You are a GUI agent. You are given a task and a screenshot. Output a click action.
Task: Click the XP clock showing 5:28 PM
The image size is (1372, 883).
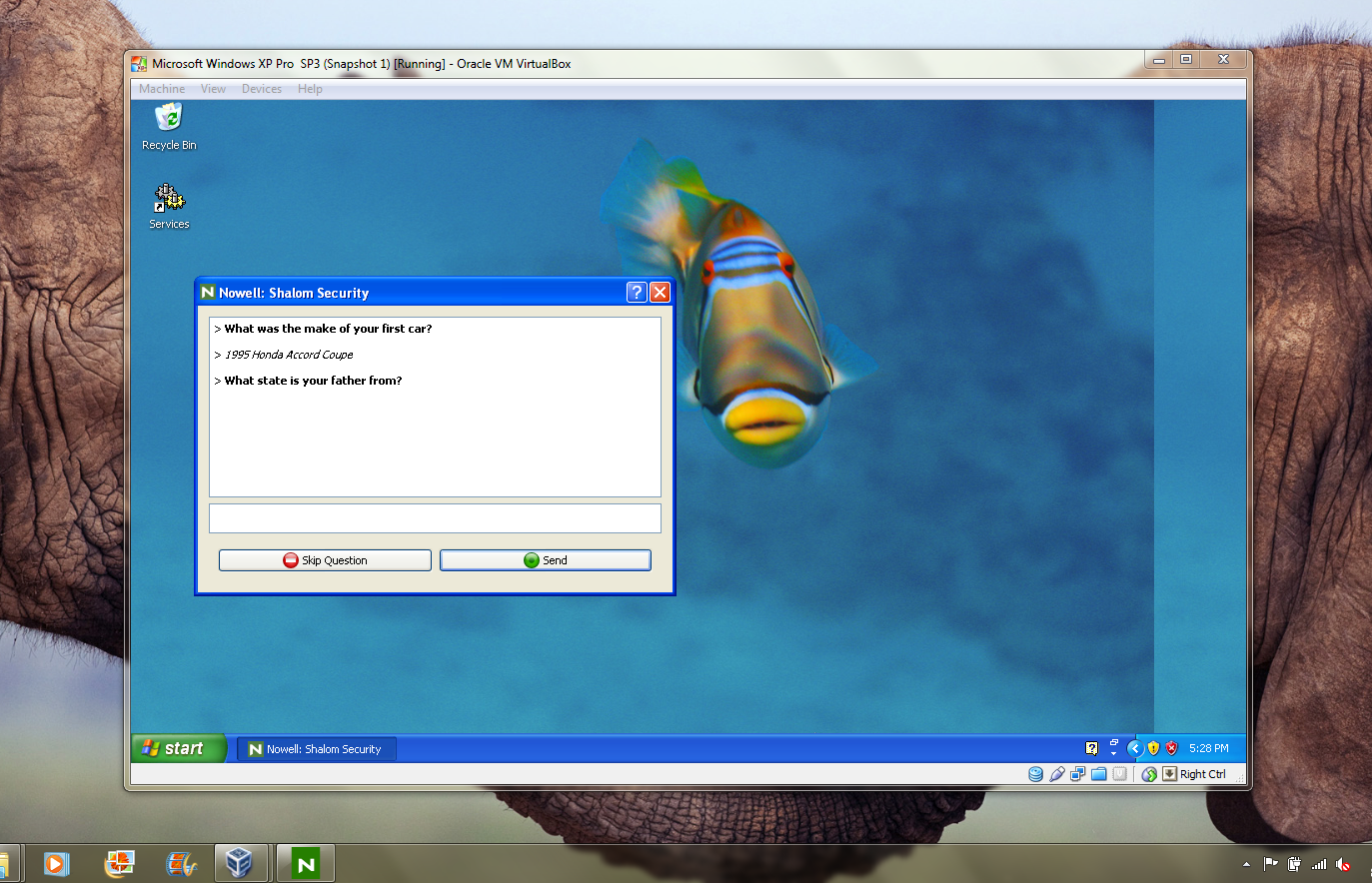pos(1209,748)
